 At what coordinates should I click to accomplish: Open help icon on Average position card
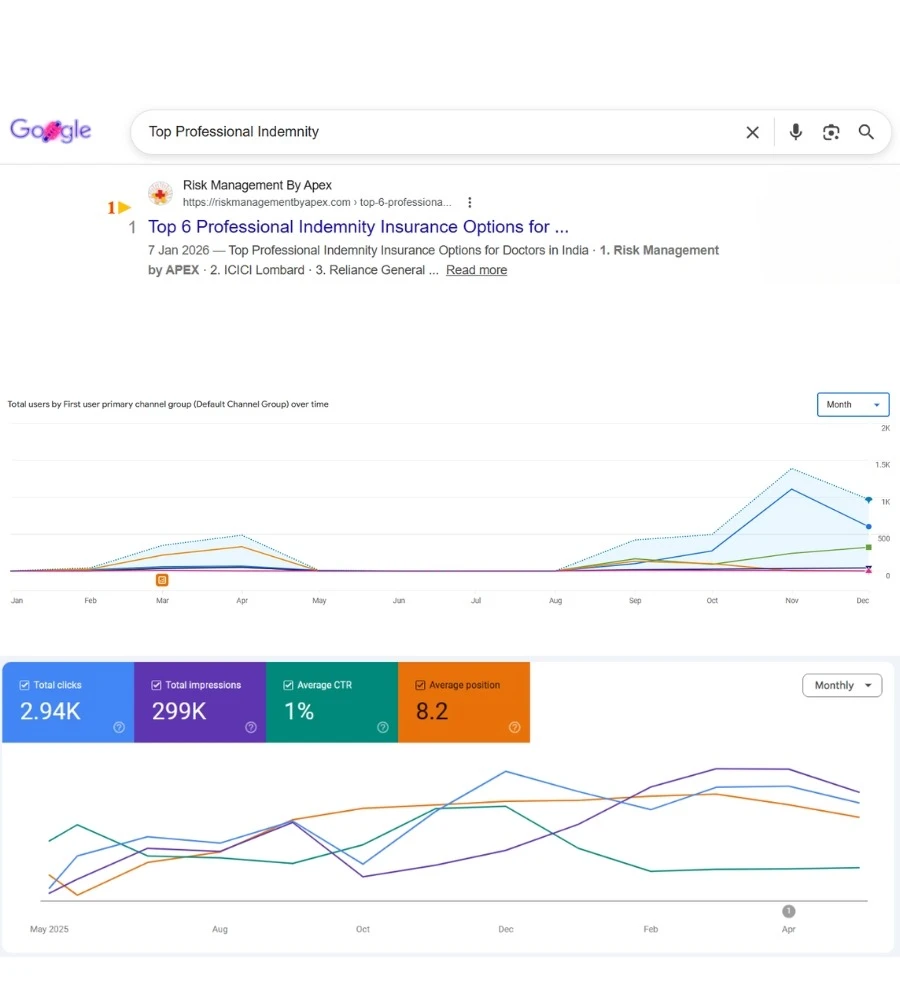tap(514, 727)
